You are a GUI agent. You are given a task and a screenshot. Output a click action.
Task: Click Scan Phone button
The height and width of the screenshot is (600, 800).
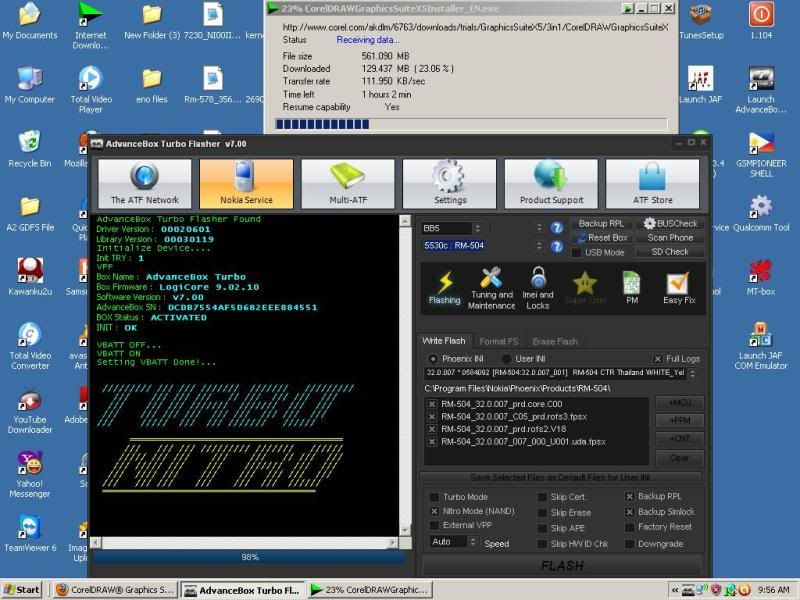pos(670,238)
